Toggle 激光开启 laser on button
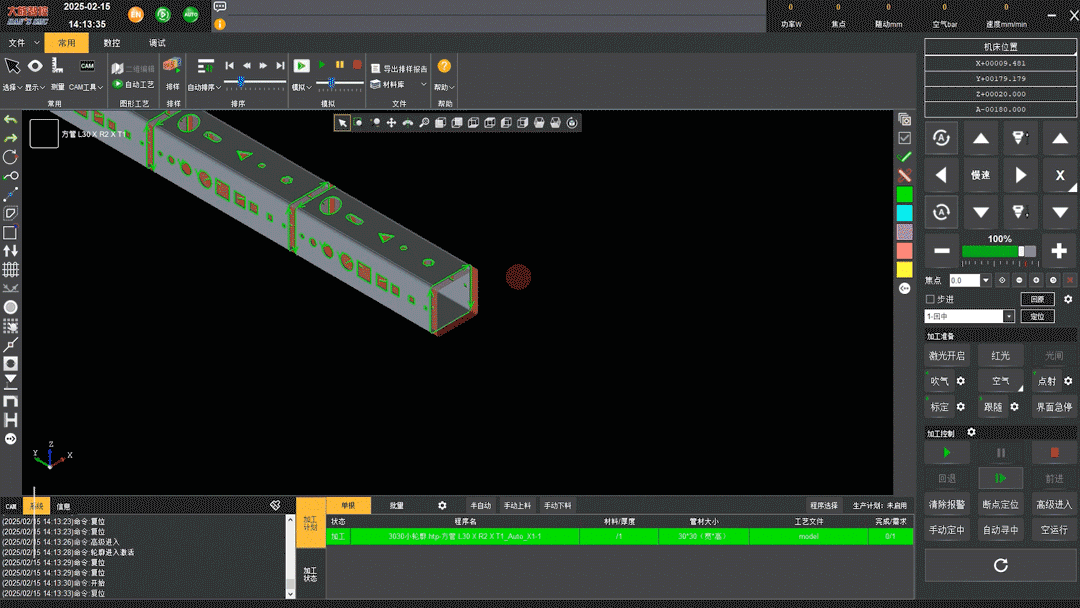This screenshot has height=608, width=1080. (x=946, y=355)
